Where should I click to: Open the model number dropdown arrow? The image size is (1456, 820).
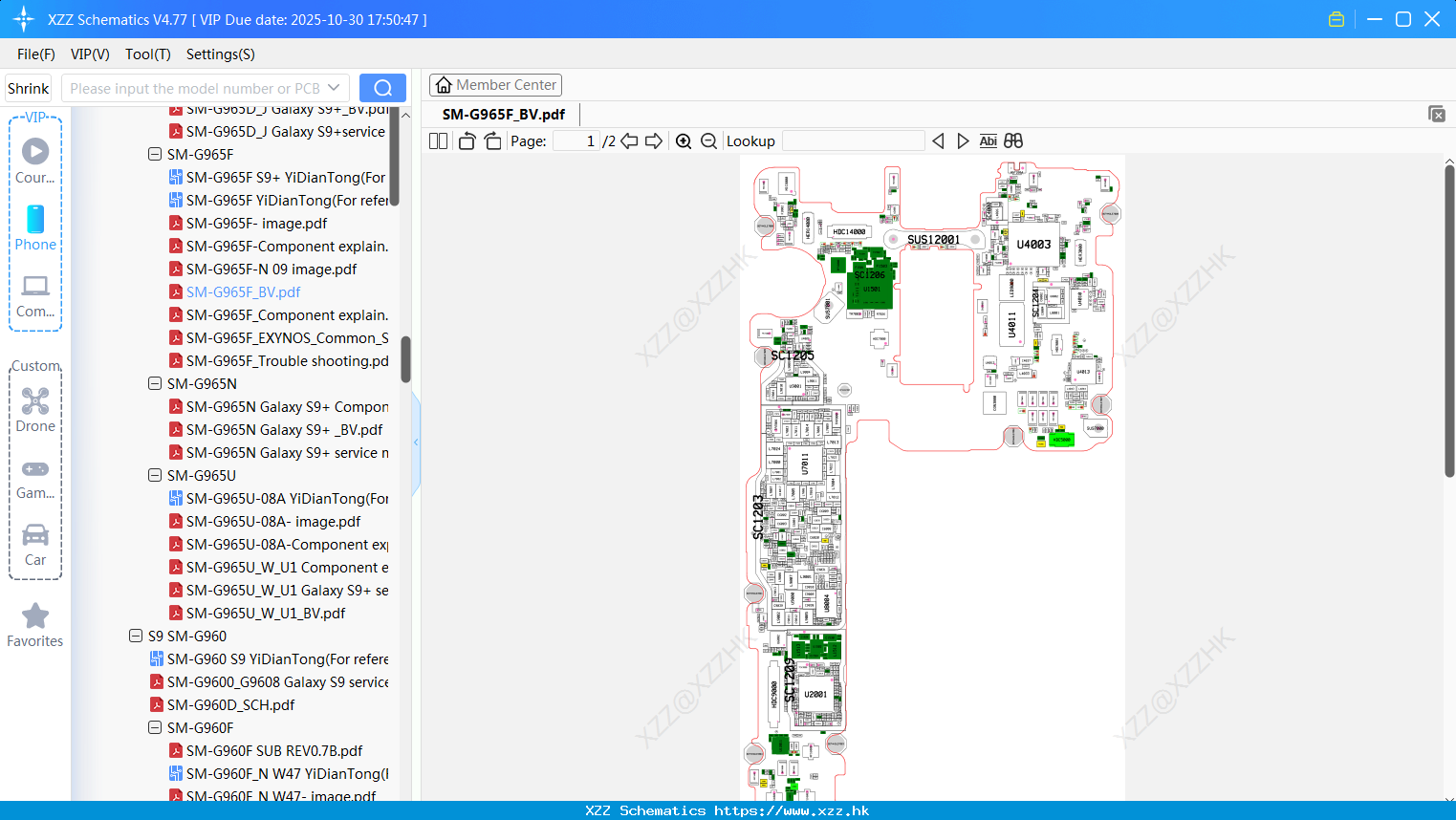(x=334, y=88)
